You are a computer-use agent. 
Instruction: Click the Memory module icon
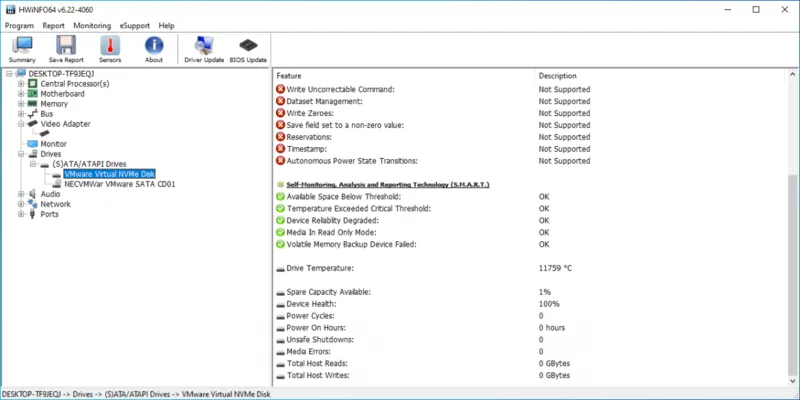point(33,104)
